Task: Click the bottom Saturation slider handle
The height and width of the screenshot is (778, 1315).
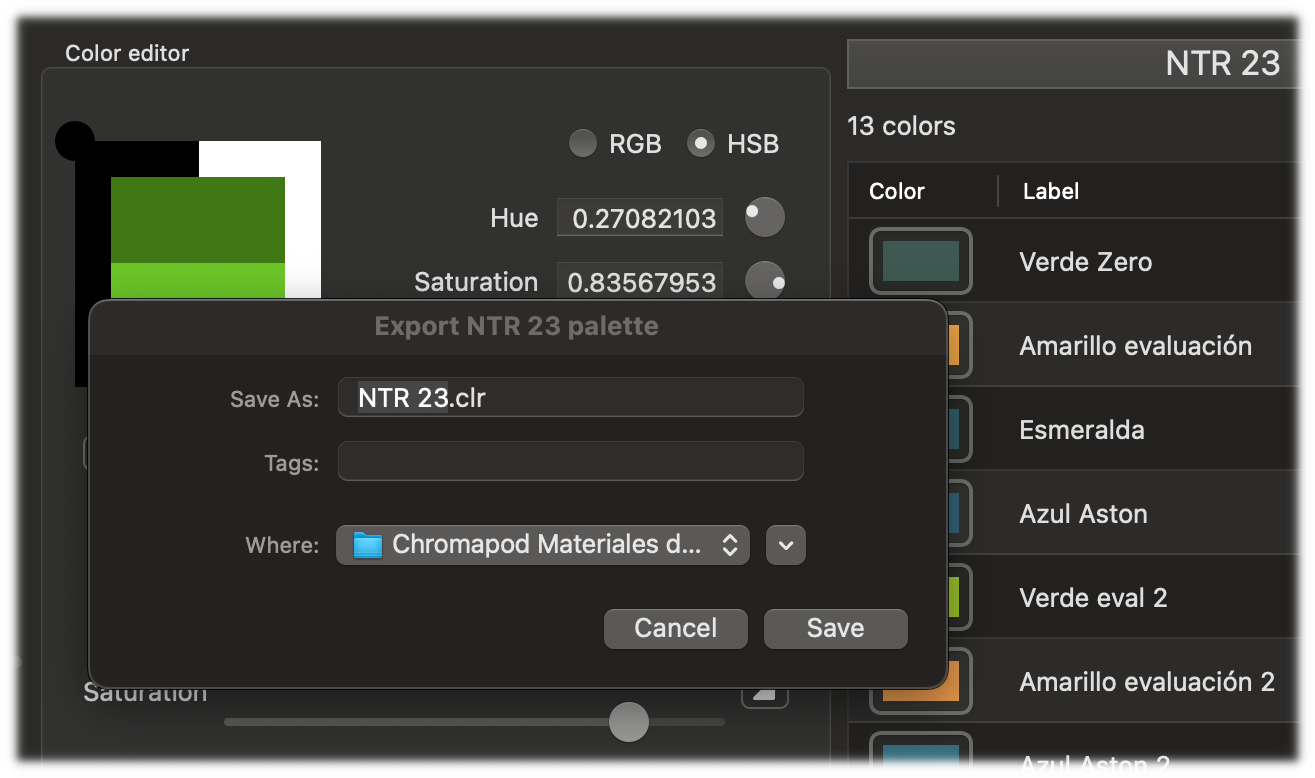Action: (629, 722)
